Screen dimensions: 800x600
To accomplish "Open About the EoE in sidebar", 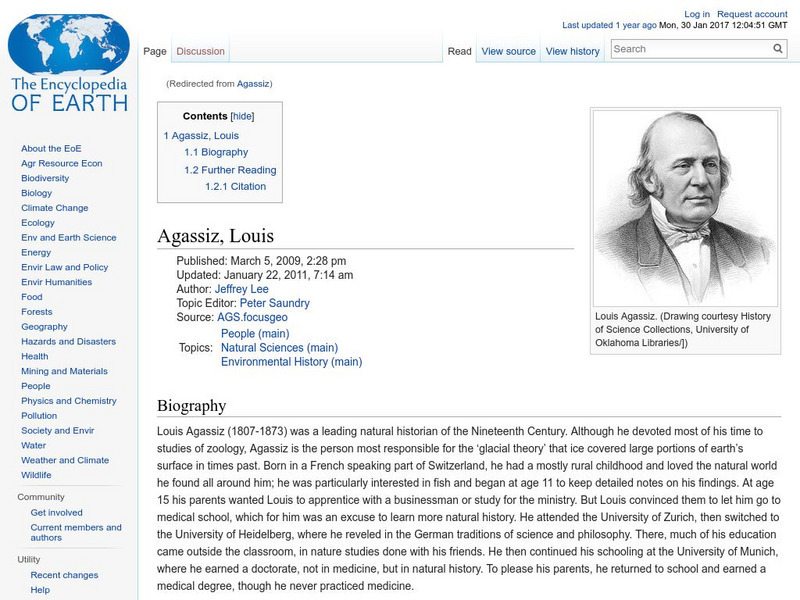I will click(x=51, y=148).
